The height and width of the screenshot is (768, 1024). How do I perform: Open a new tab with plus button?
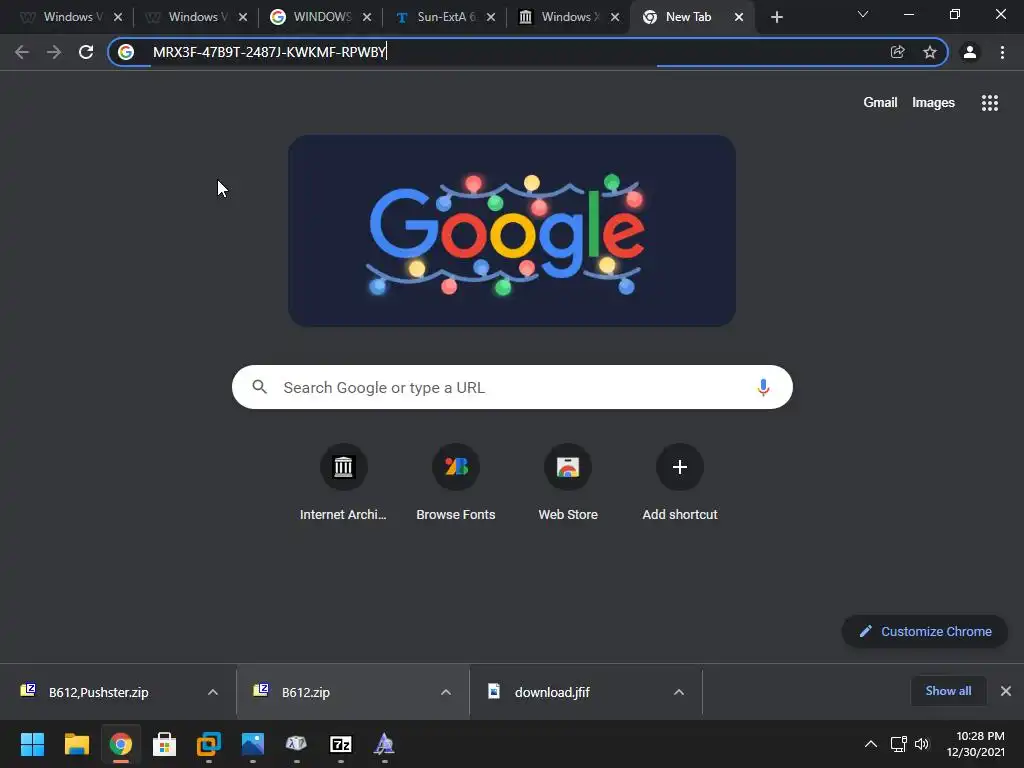[x=776, y=17]
